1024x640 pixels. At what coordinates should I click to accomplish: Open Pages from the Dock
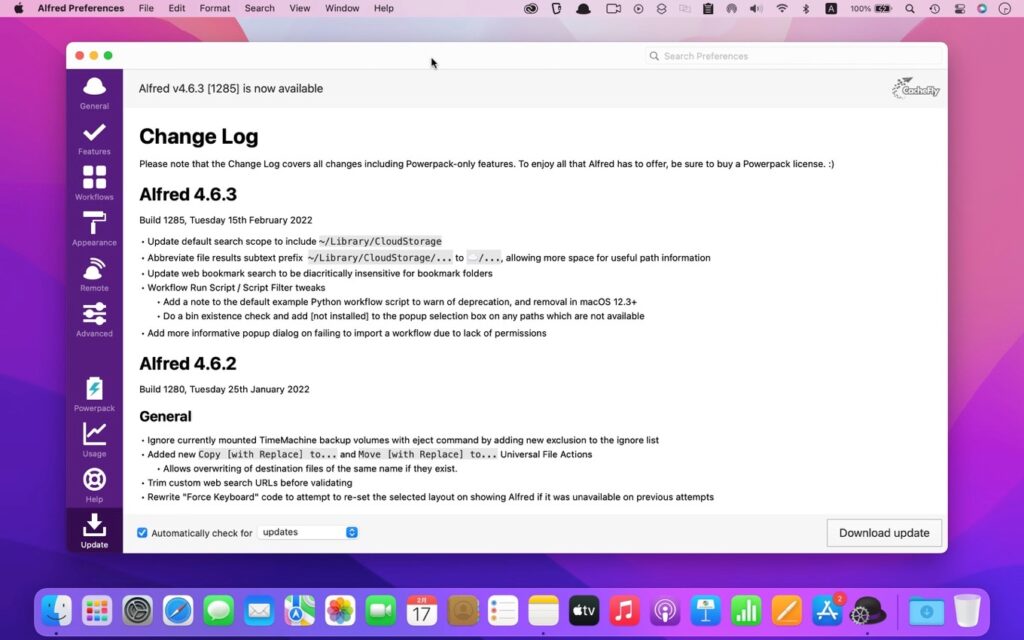[x=786, y=611]
